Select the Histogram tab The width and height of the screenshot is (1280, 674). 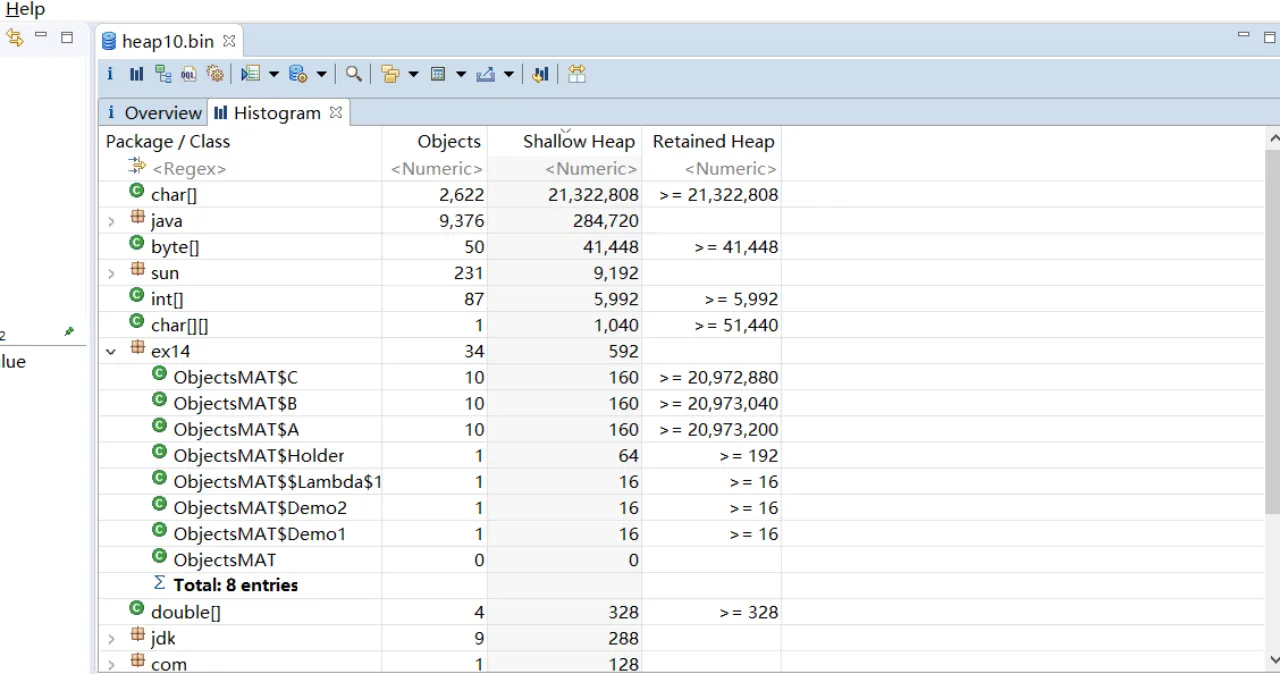point(278,113)
